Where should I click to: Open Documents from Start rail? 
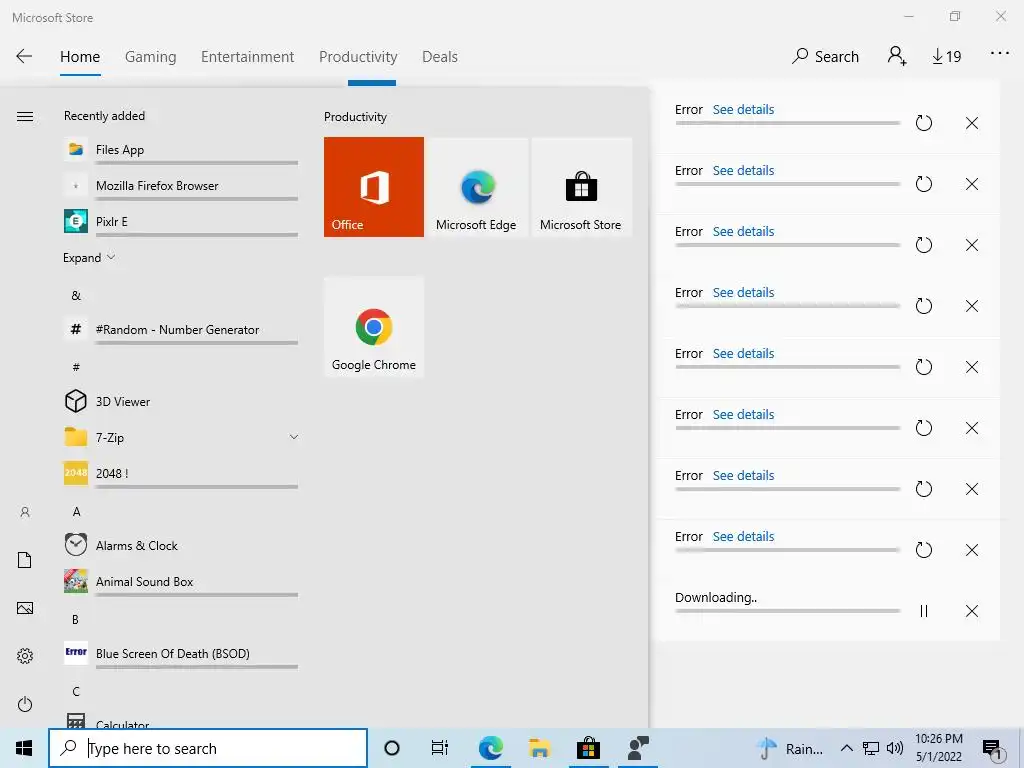tap(25, 560)
